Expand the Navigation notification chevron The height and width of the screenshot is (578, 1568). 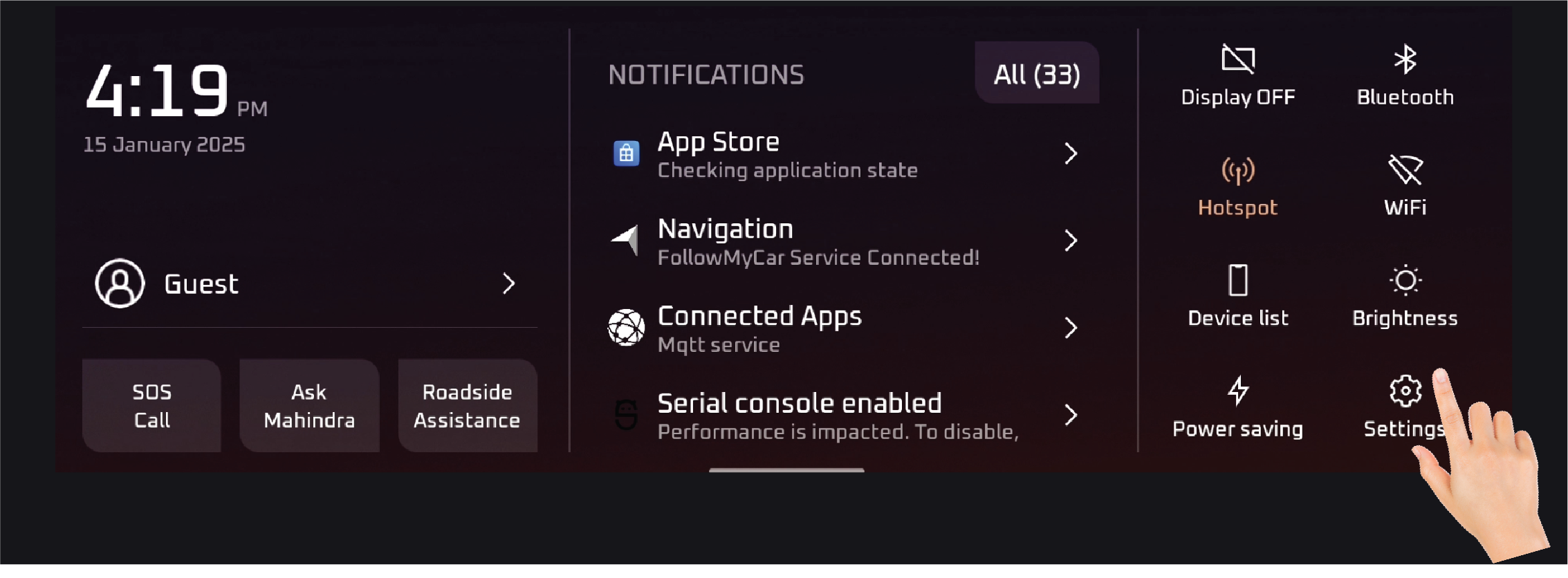[1071, 241]
